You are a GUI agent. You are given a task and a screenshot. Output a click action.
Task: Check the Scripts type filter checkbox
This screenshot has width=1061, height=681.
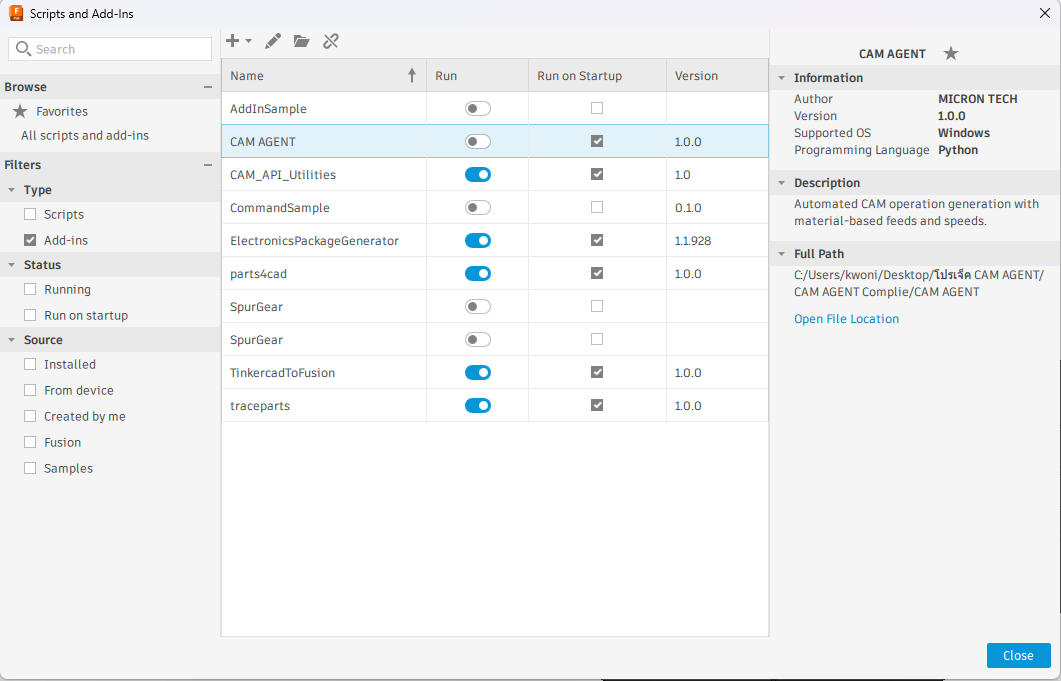coord(30,215)
